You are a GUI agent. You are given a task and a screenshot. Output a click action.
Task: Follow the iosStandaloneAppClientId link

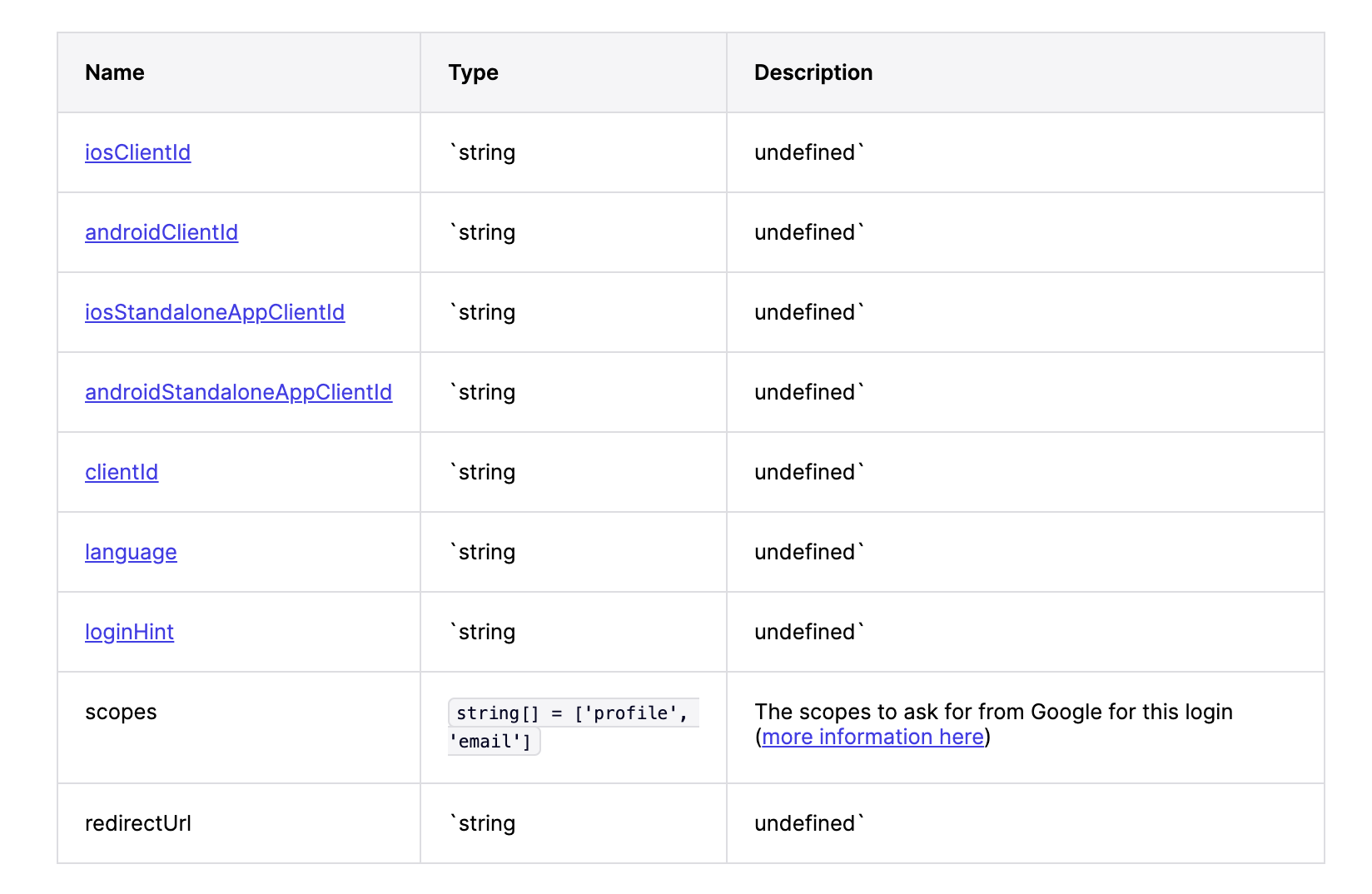point(215,312)
